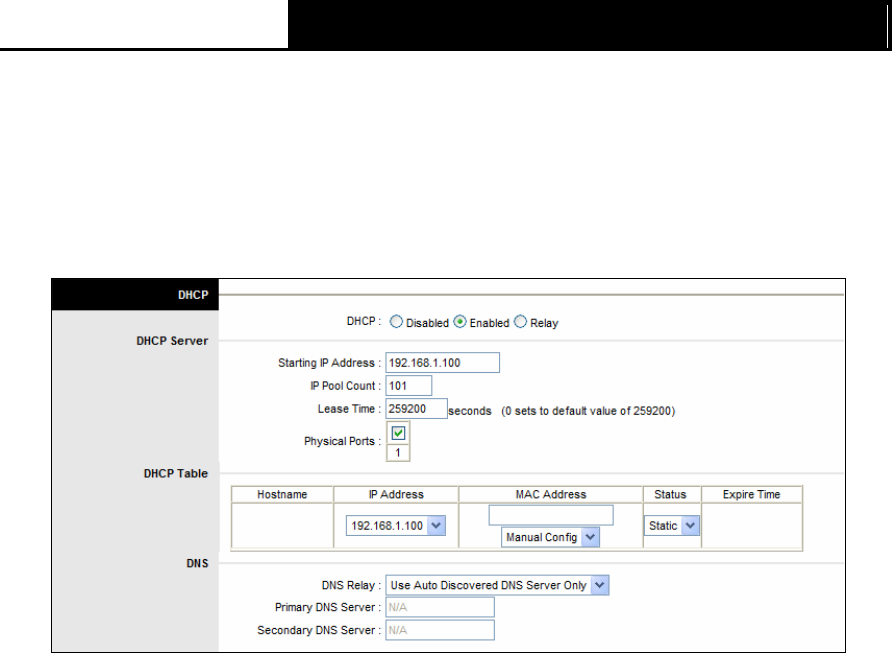Viewport: 892px width, 653px height.
Task: Click the default value 259200 note
Action: pyautogui.click(x=588, y=411)
